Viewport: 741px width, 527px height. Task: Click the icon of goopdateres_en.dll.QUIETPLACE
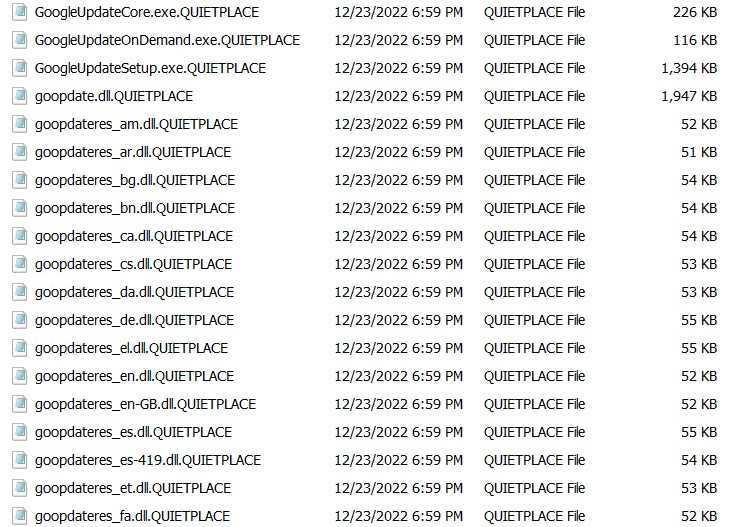coord(20,376)
